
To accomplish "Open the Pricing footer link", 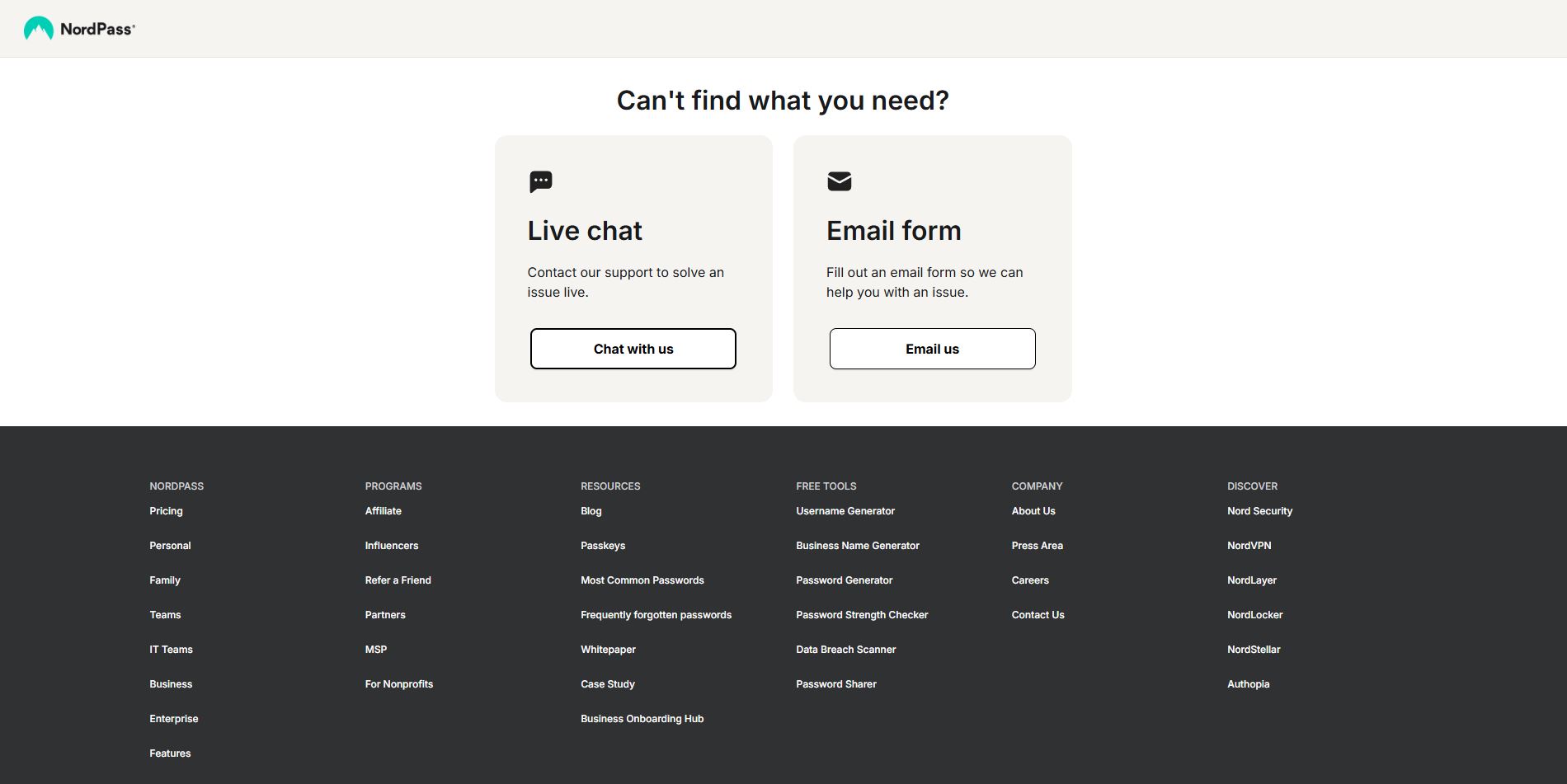I will coord(166,511).
